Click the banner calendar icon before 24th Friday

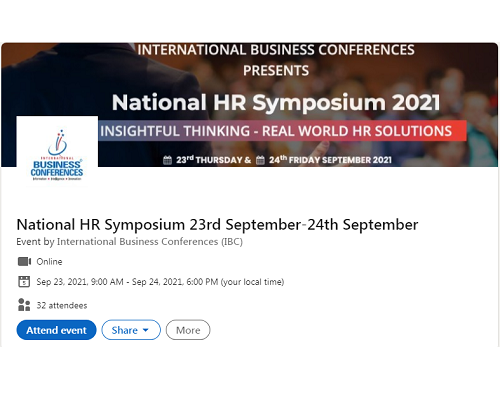pos(260,160)
